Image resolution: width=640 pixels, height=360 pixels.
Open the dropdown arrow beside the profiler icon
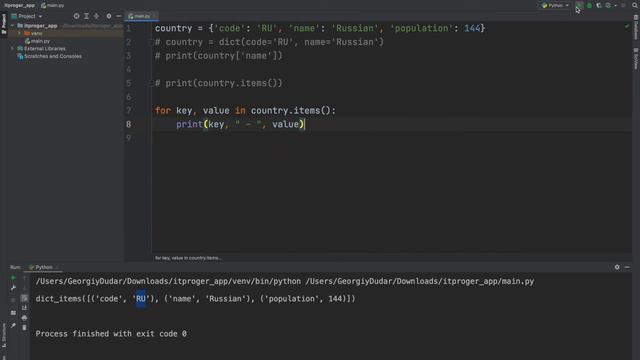pos(615,5)
